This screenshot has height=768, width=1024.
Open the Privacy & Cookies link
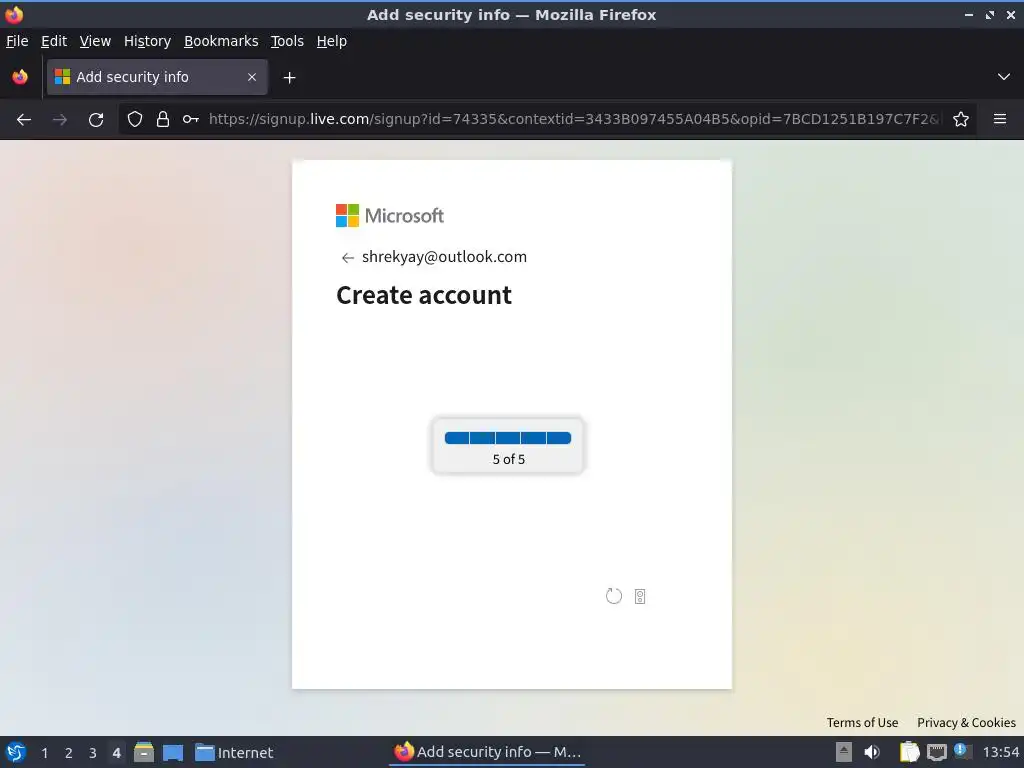pos(966,722)
